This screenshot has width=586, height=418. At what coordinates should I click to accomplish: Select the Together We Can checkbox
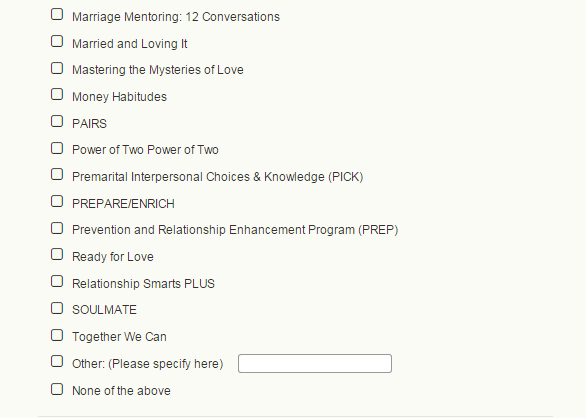pyautogui.click(x=57, y=335)
